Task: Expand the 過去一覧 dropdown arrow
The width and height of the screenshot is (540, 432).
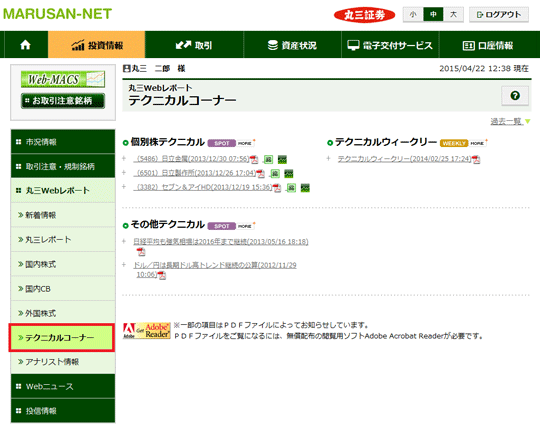Action: tap(527, 122)
